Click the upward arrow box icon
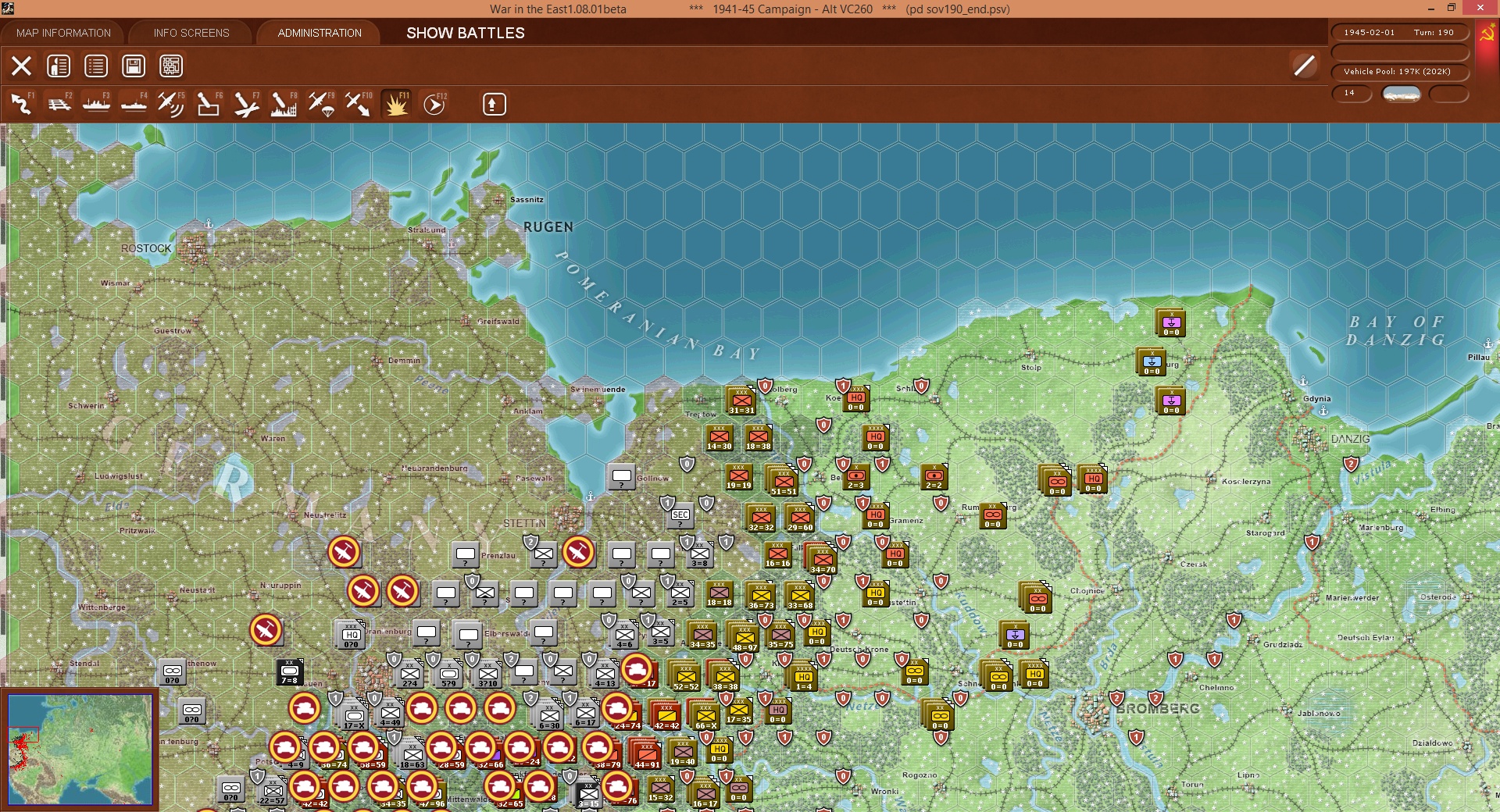1500x812 pixels. [x=494, y=104]
